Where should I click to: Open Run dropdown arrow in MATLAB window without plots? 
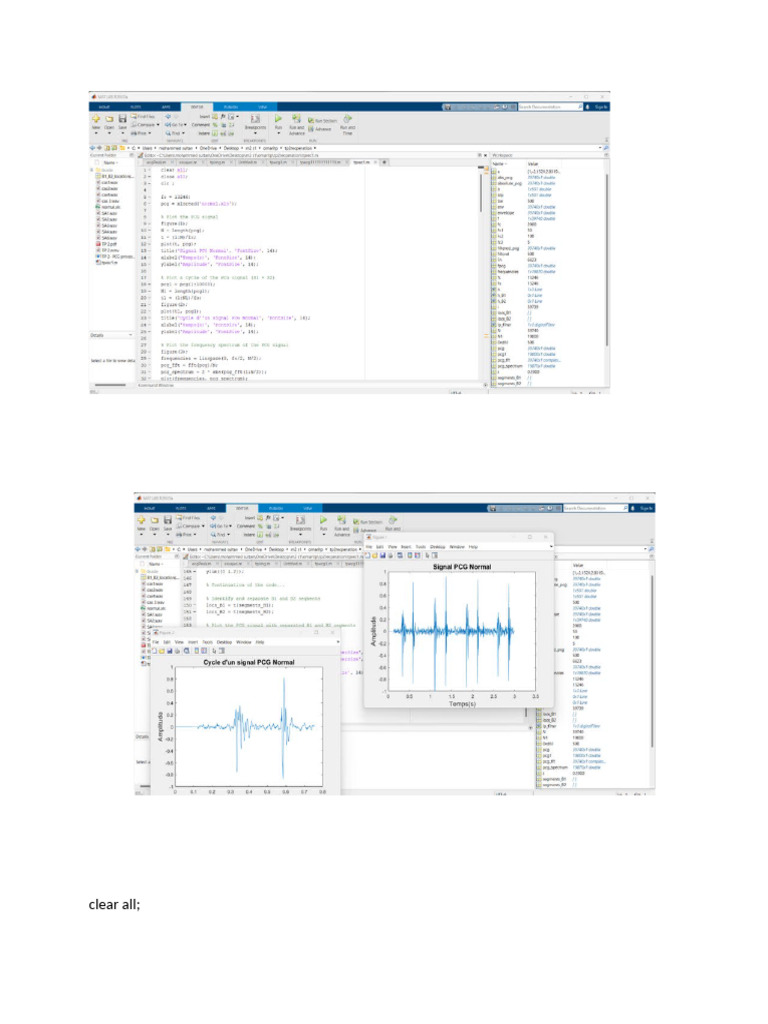click(x=278, y=133)
